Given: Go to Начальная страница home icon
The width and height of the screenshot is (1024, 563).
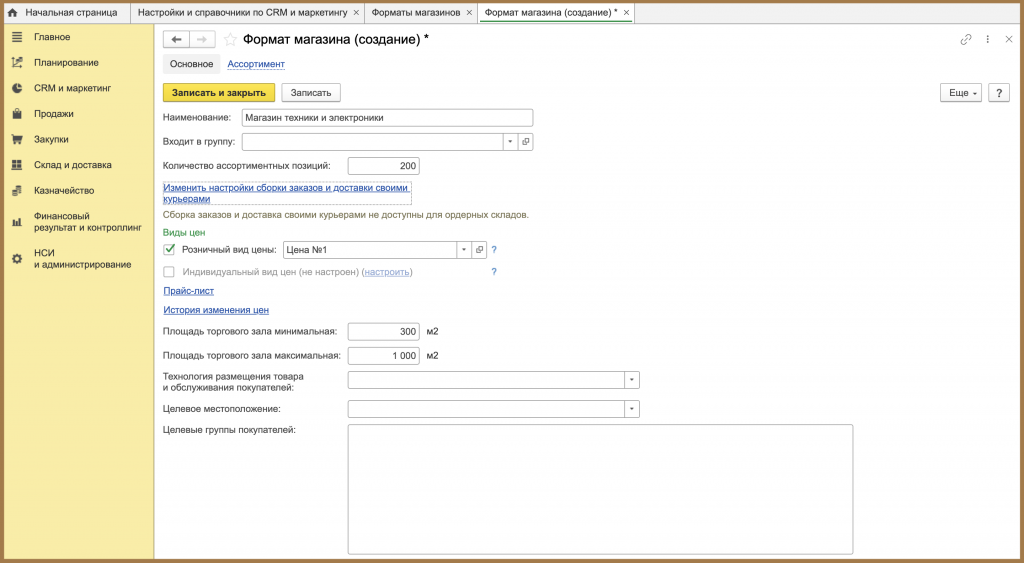Looking at the screenshot, I should click(12, 12).
